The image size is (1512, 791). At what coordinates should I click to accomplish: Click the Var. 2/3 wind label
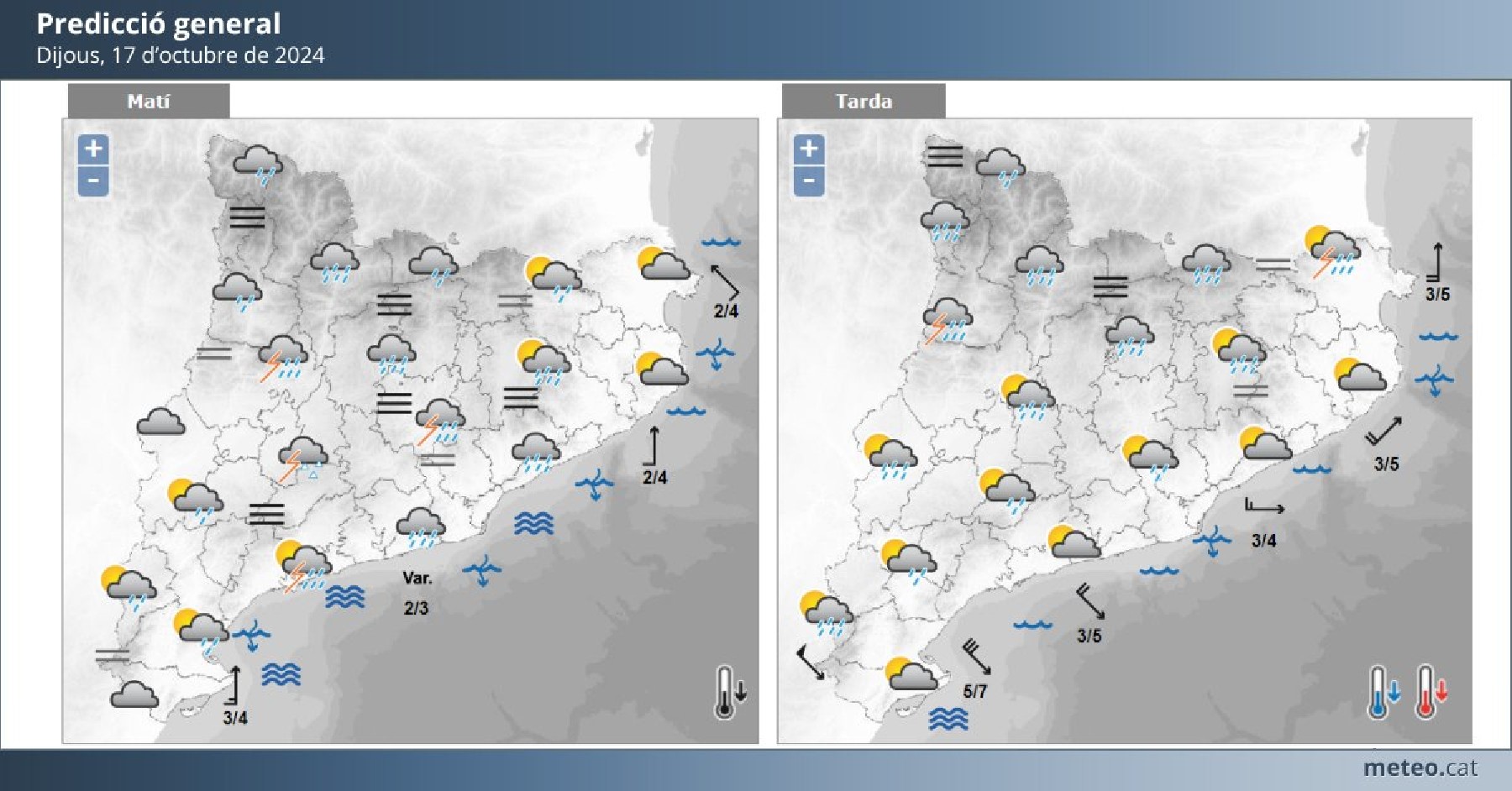pyautogui.click(x=417, y=593)
